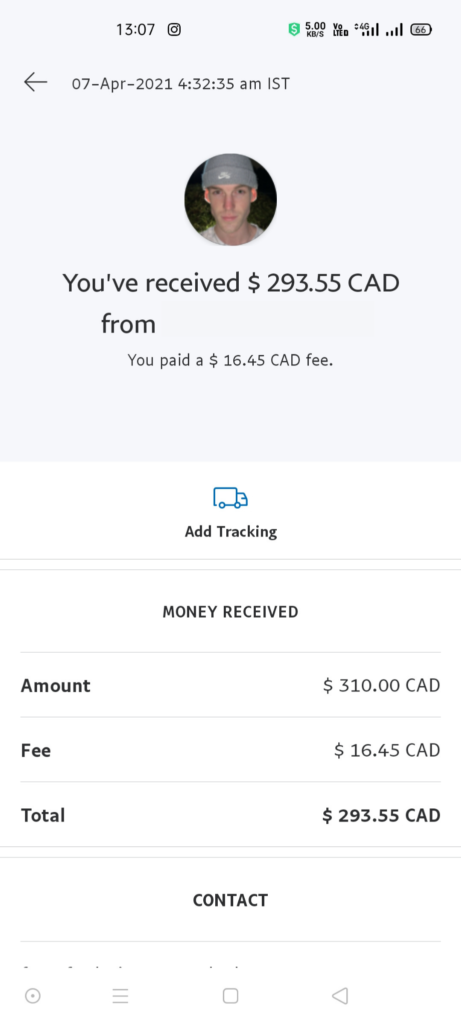This screenshot has width=461, height=1024.
Task: Select the Total $ 293.55 CAD row
Action: (x=230, y=814)
